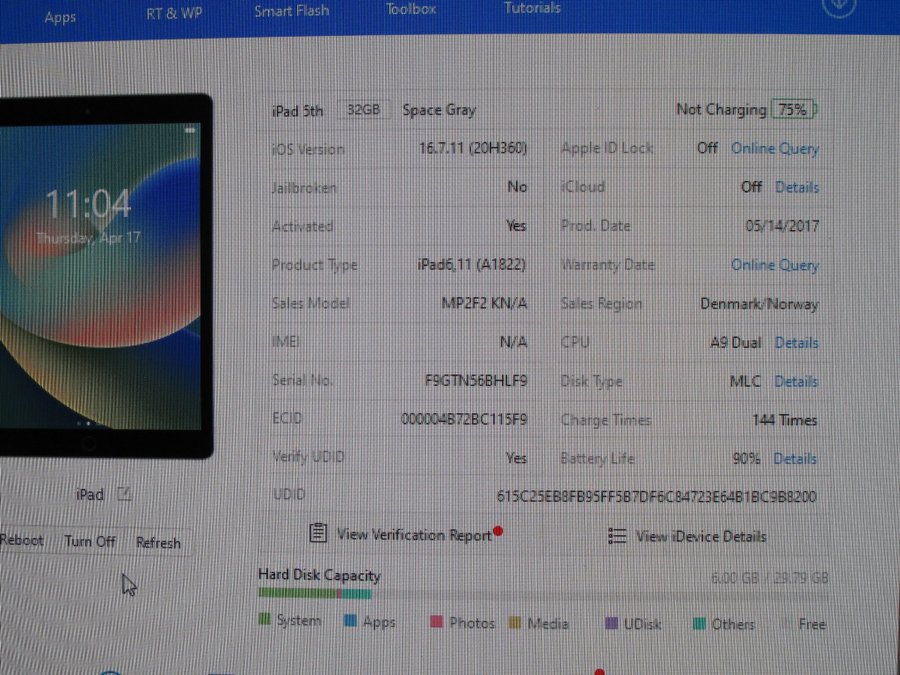Click View iDevice Details
The height and width of the screenshot is (675, 900).
[x=701, y=537]
